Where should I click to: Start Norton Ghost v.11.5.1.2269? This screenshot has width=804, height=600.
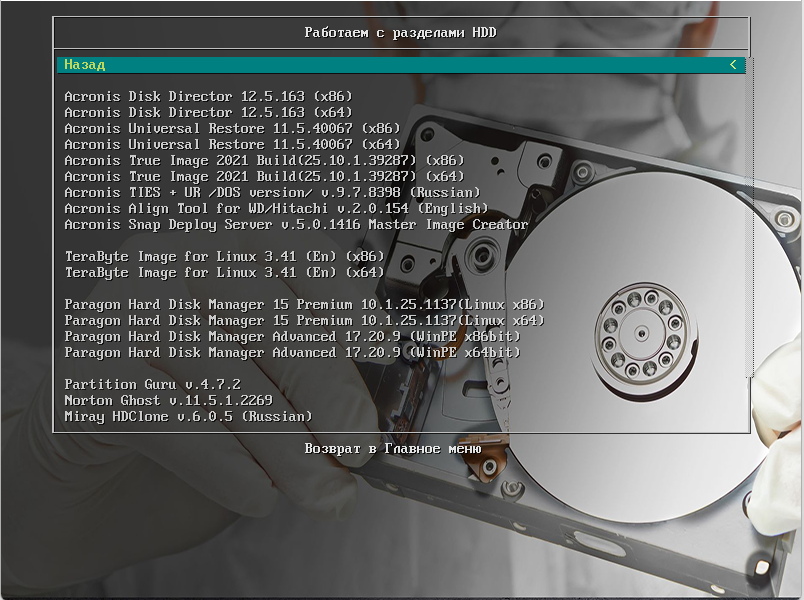[168, 401]
